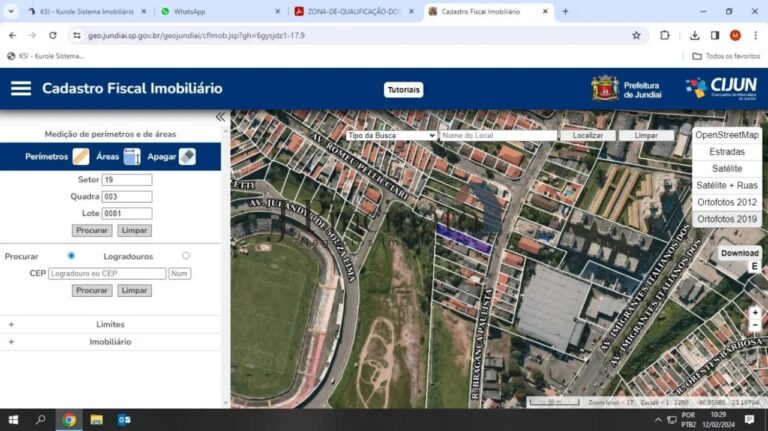
Task: Click the Logradouro ou CEP field
Action: [107, 273]
